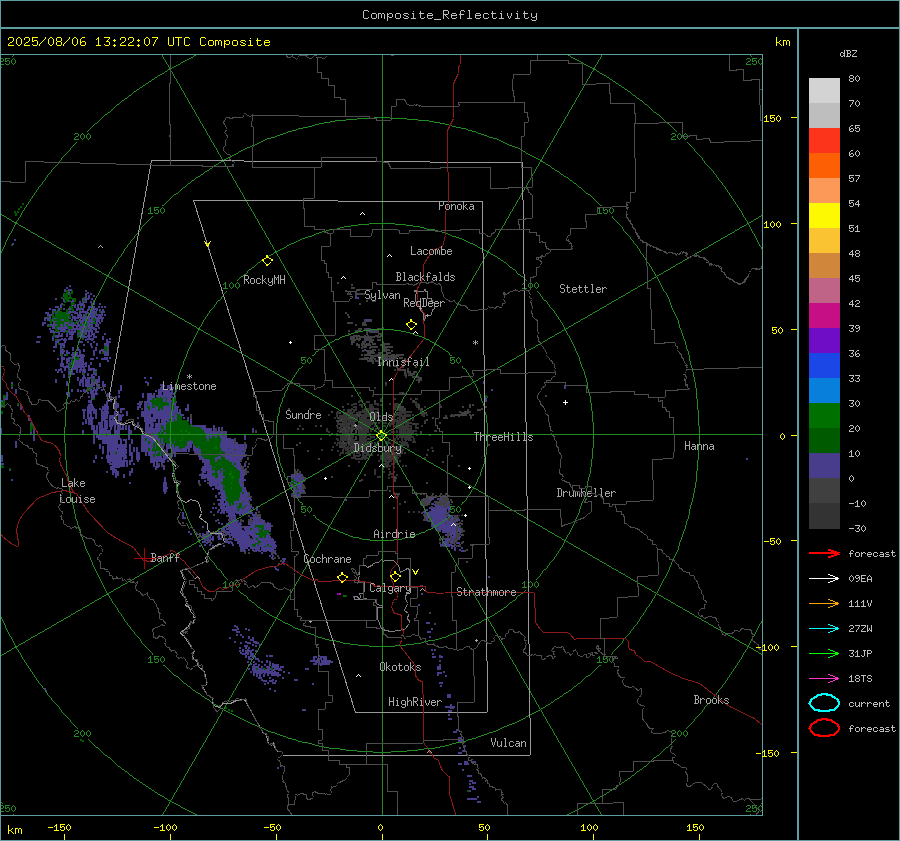Click the red forecast arrow in legend
900x841 pixels.
[x=824, y=553]
